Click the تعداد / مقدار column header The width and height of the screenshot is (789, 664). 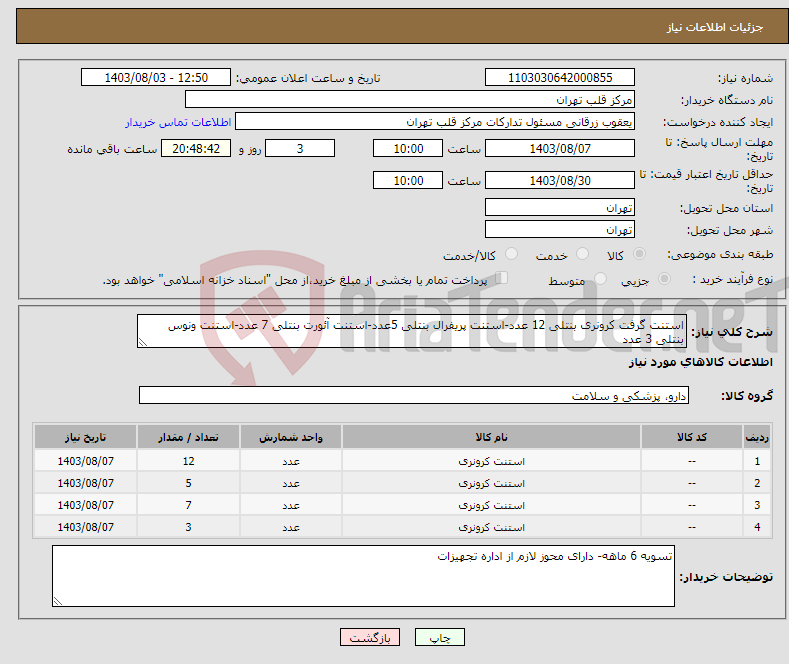pyautogui.click(x=188, y=437)
